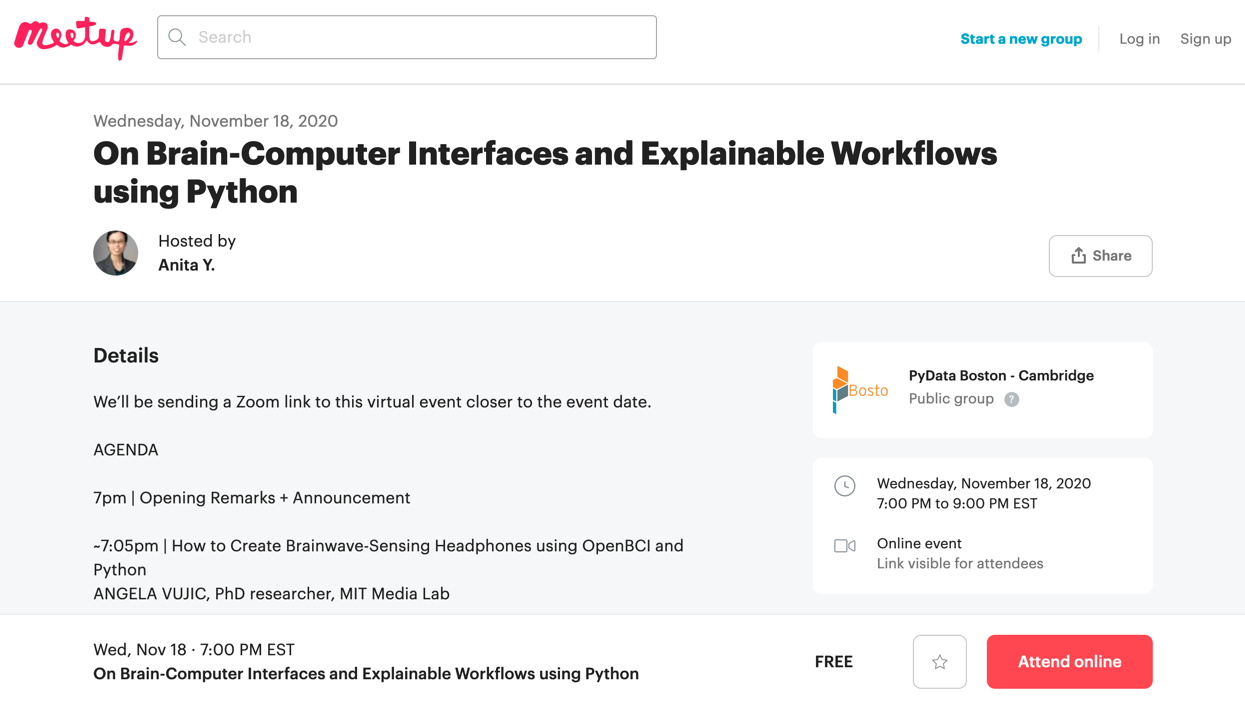Screen dimensions: 1245x703
Task: Click the clock icon by event time
Action: pos(845,486)
